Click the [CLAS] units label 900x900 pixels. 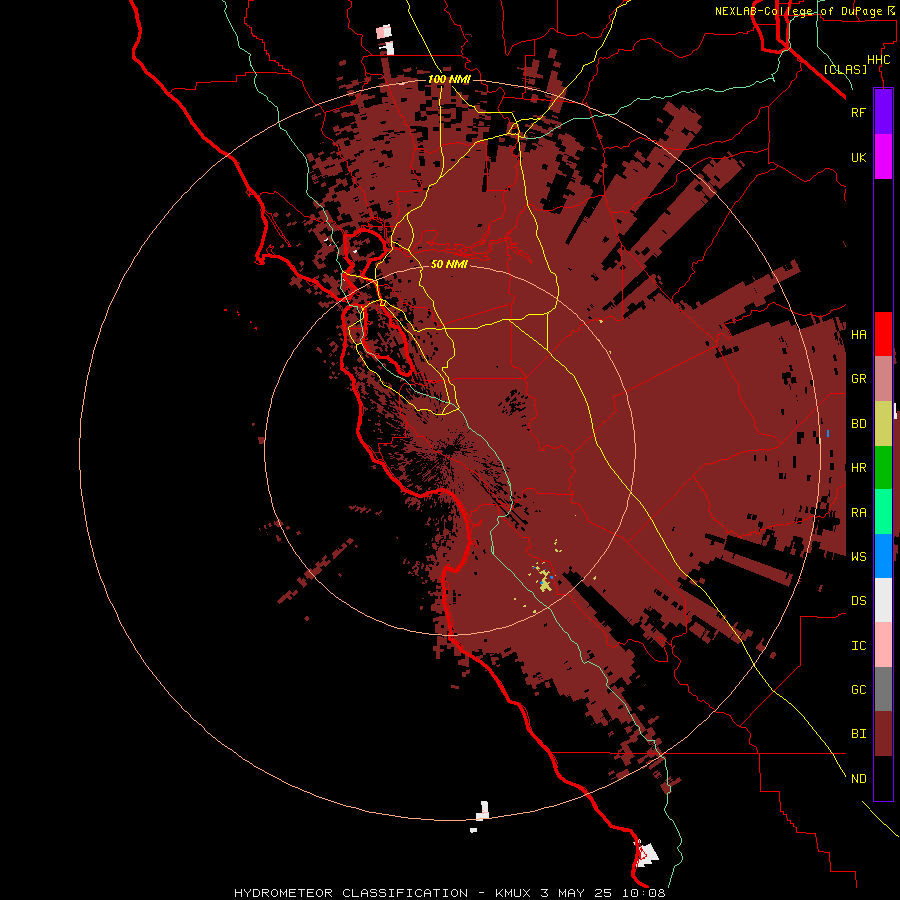tap(845, 70)
